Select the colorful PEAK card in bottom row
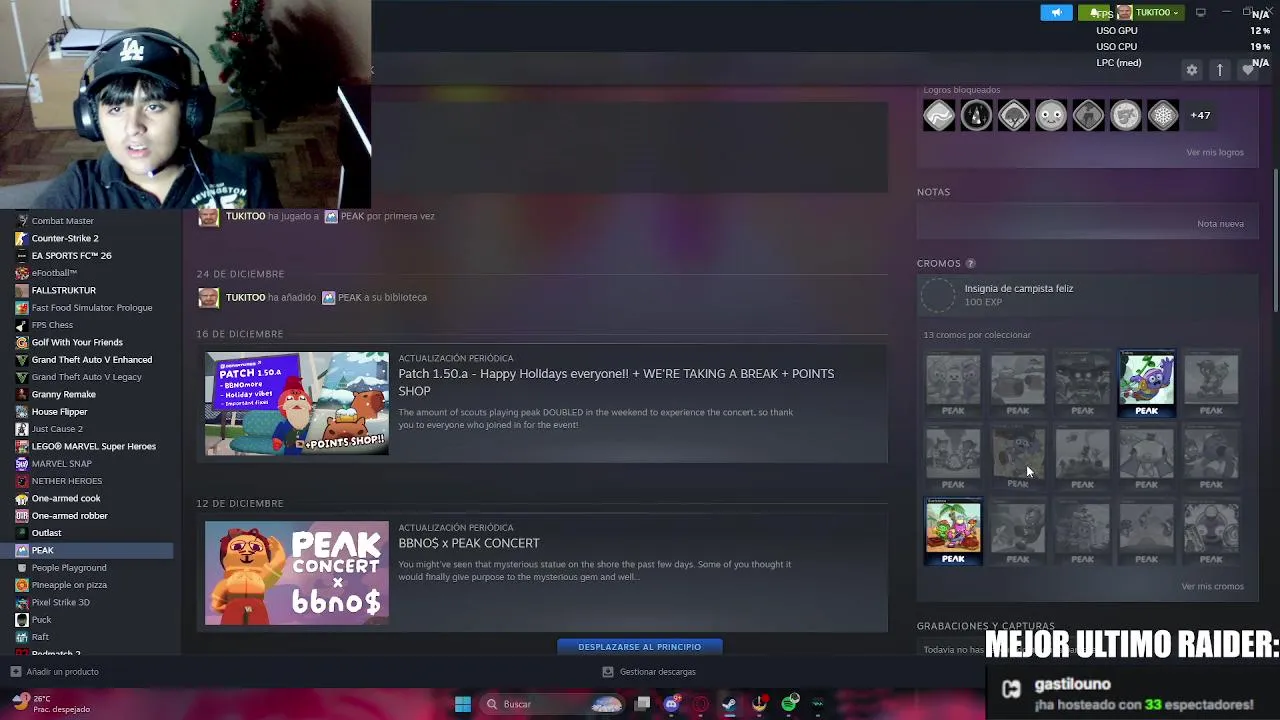The height and width of the screenshot is (720, 1280). point(953,531)
